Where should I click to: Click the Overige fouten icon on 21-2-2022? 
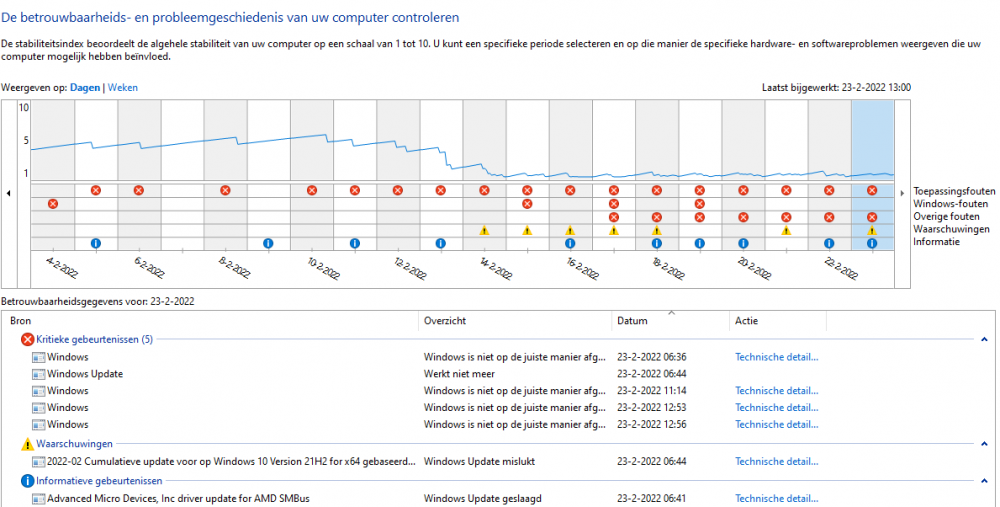pyautogui.click(x=786, y=217)
